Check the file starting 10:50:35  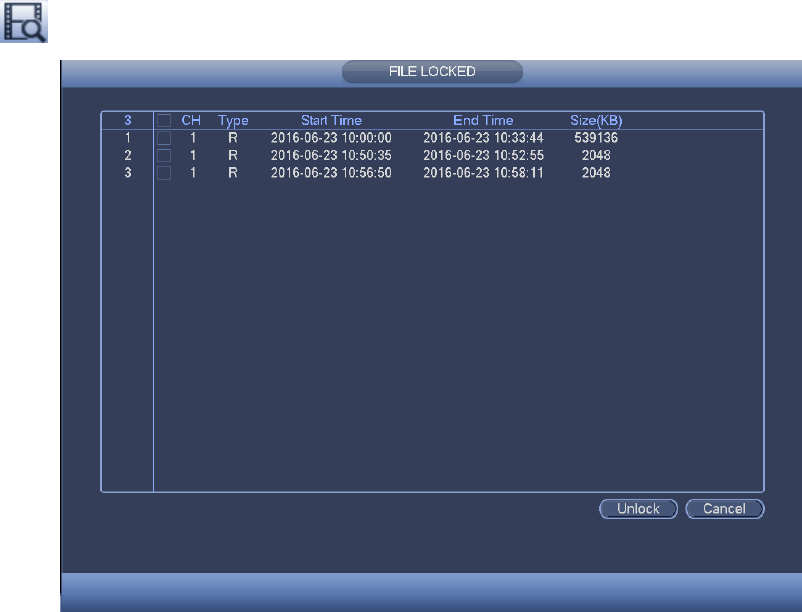point(164,155)
